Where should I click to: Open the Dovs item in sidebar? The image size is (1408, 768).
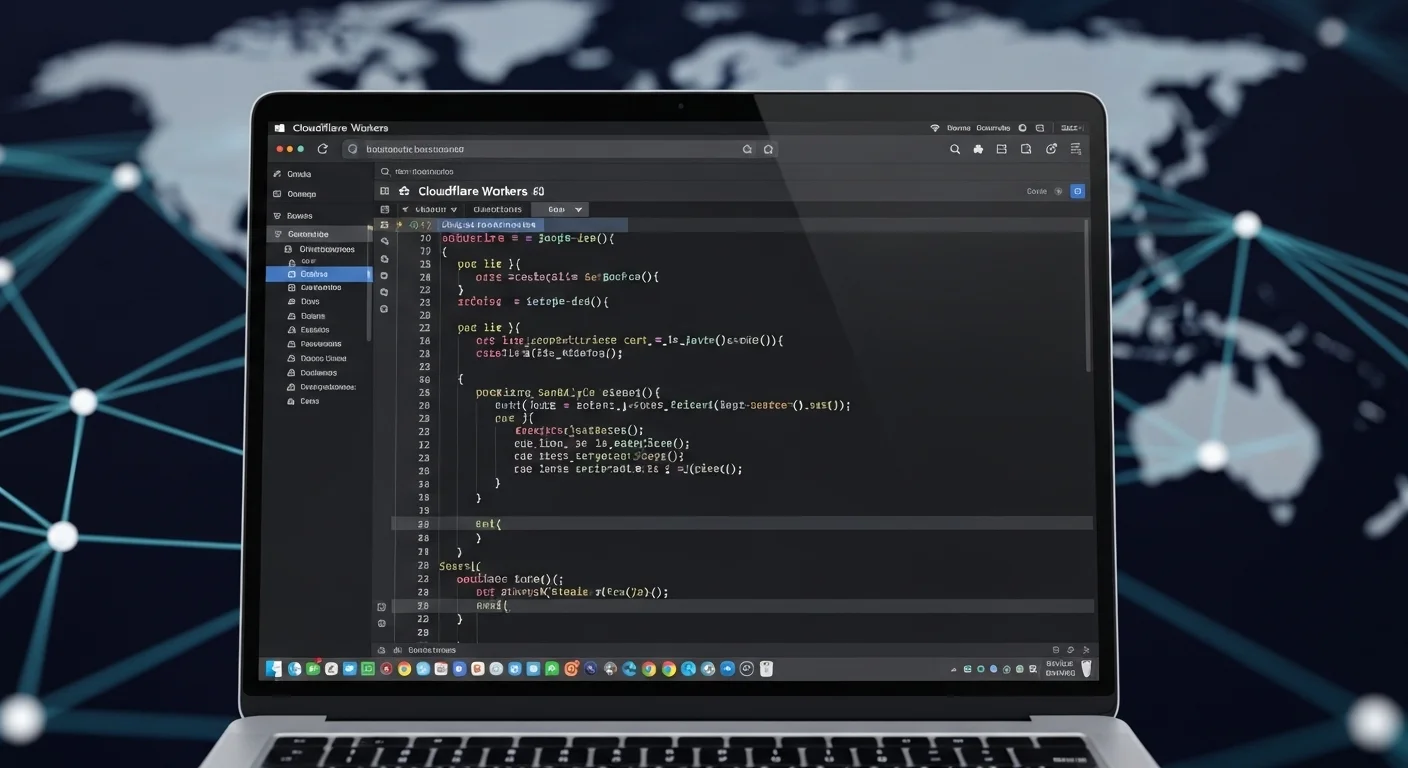pos(310,301)
